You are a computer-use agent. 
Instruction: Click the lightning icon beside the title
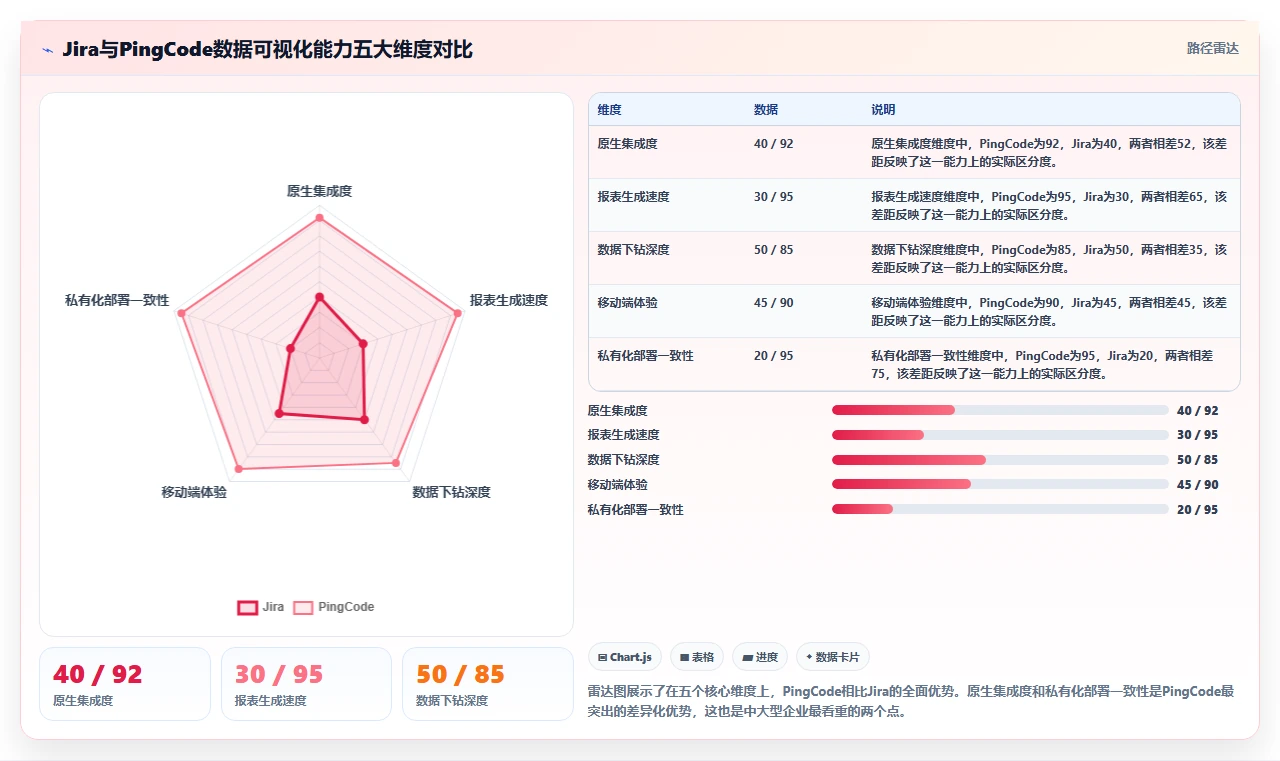tap(47, 50)
